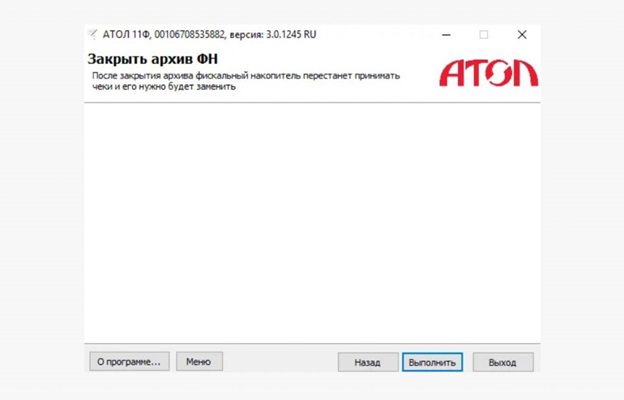Click the description text about фискальный накопитель
624x400 pixels.
[246, 81]
